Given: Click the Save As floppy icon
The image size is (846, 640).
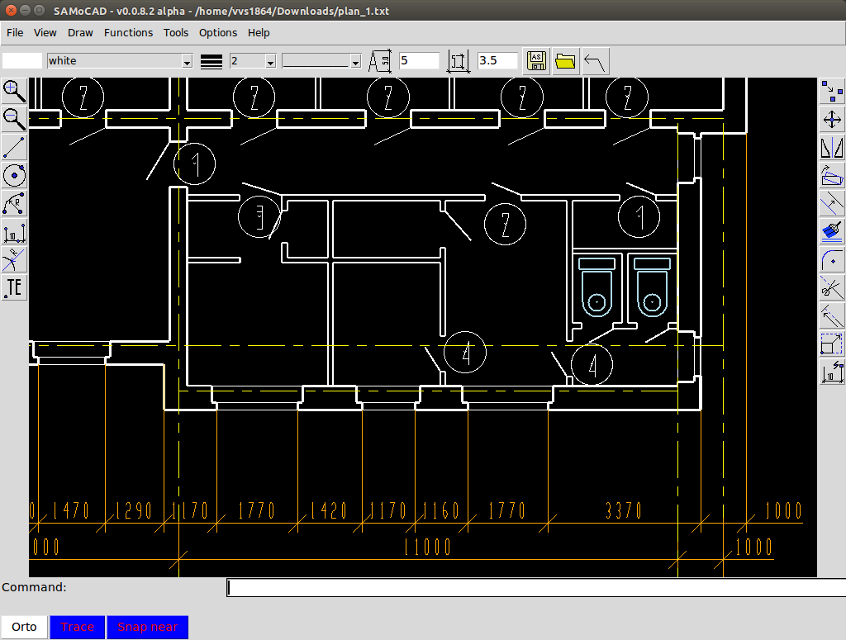Looking at the screenshot, I should pos(536,61).
